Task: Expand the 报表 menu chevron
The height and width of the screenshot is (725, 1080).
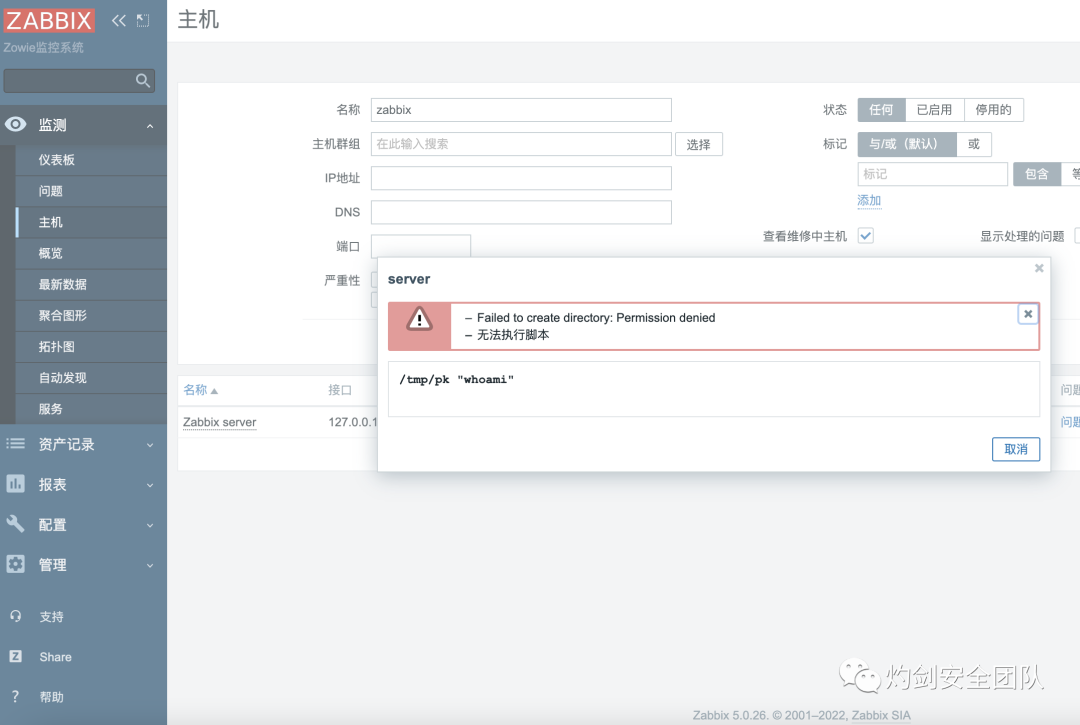Action: [x=150, y=485]
